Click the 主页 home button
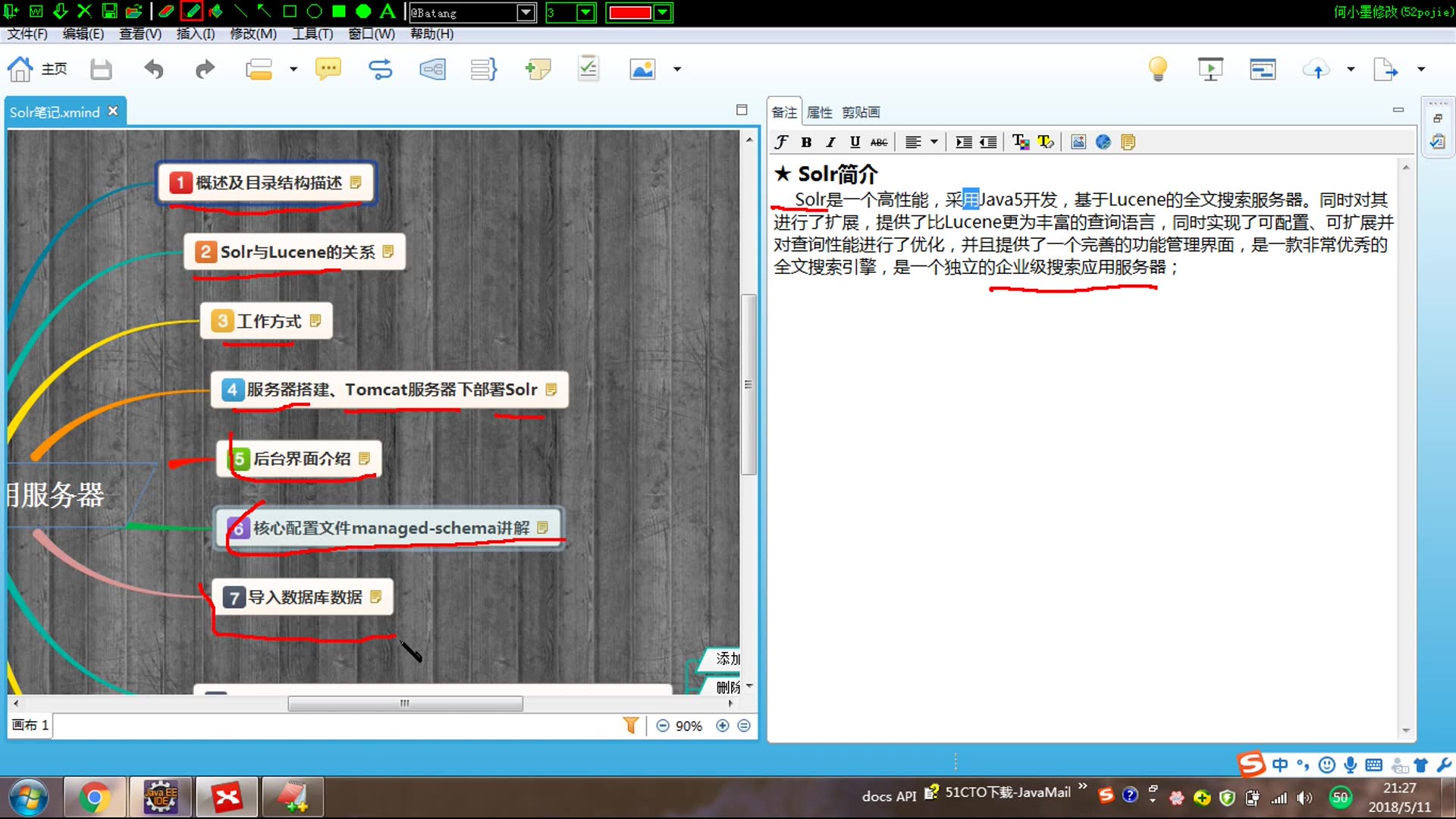Viewport: 1456px width, 819px height. [37, 69]
